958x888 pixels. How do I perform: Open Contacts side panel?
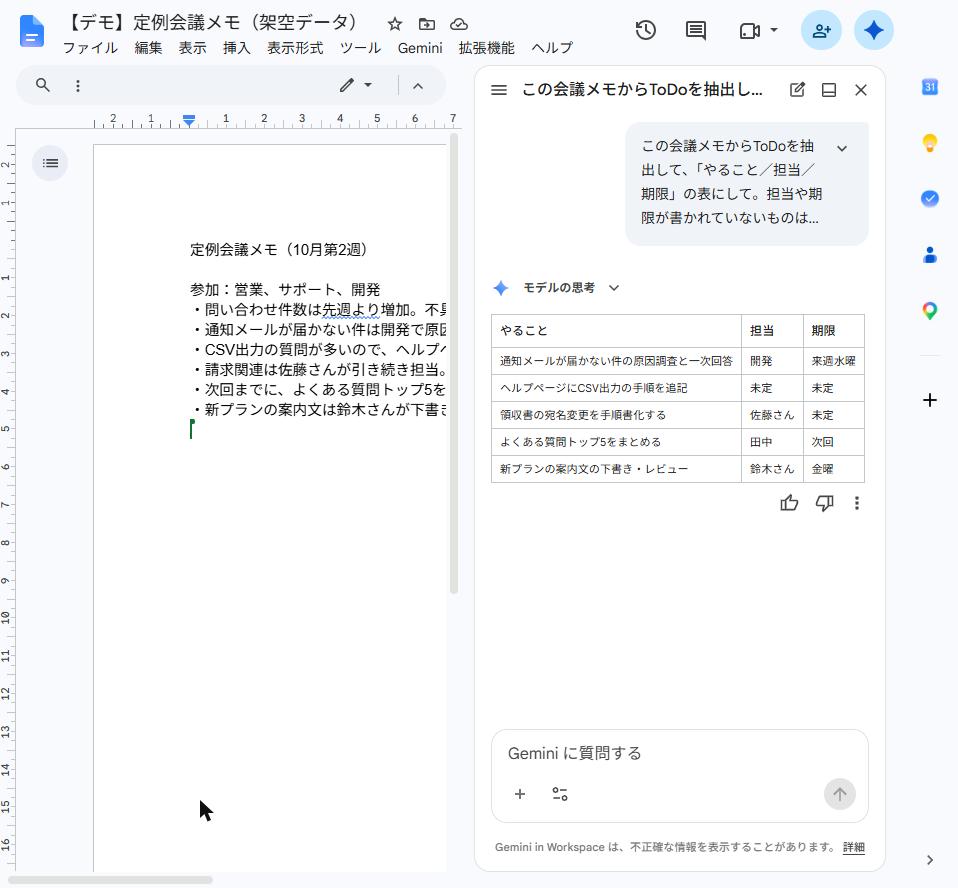[929, 255]
